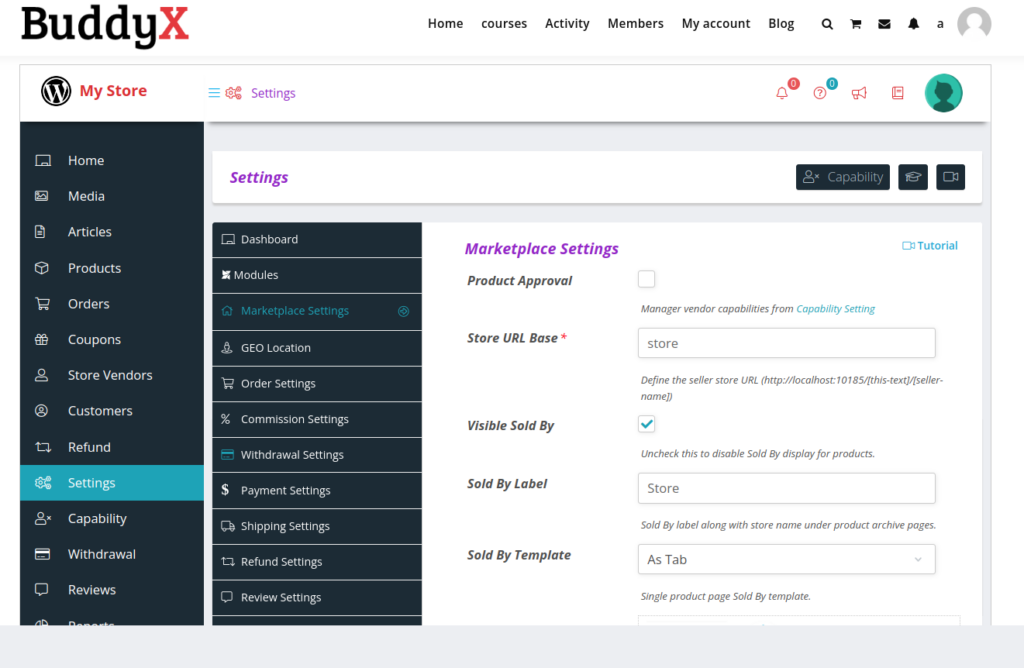Open the knowledgebase book icon
The height and width of the screenshot is (668, 1024).
click(897, 93)
